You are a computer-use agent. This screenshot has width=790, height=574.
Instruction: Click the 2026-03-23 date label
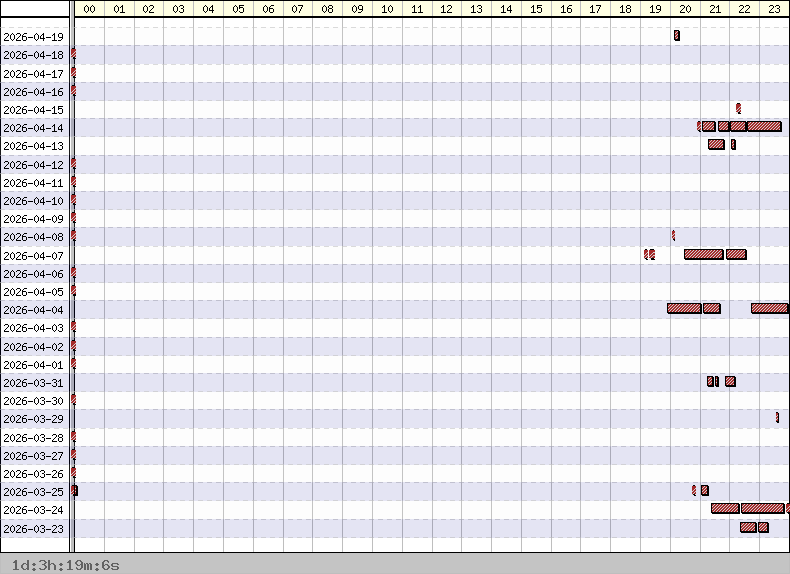coord(34,528)
